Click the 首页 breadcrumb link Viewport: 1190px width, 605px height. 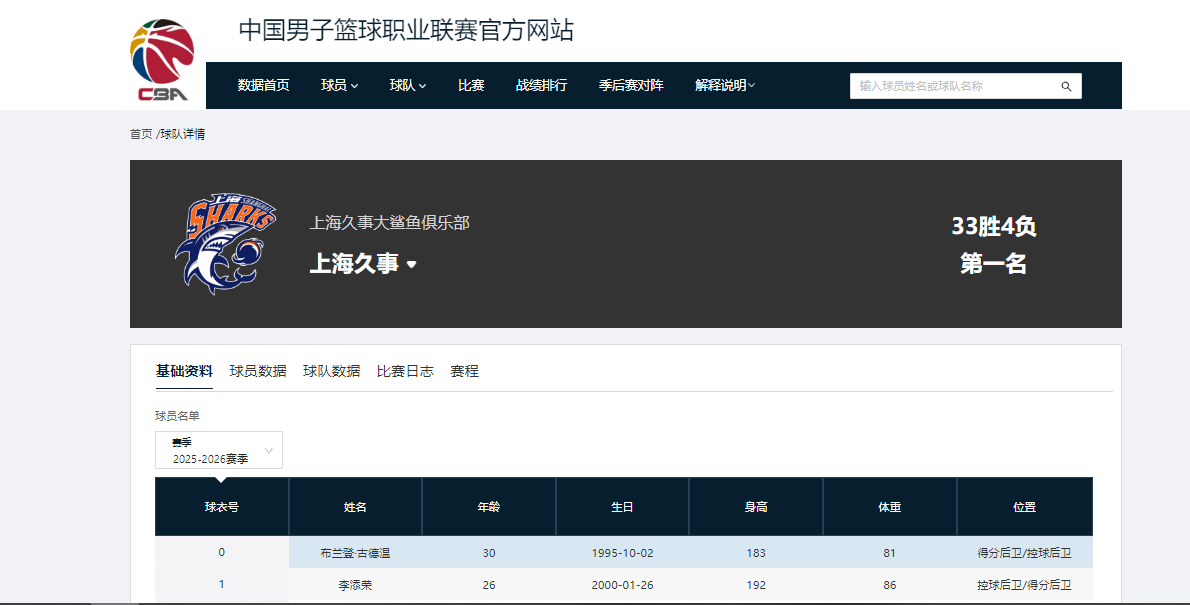141,134
